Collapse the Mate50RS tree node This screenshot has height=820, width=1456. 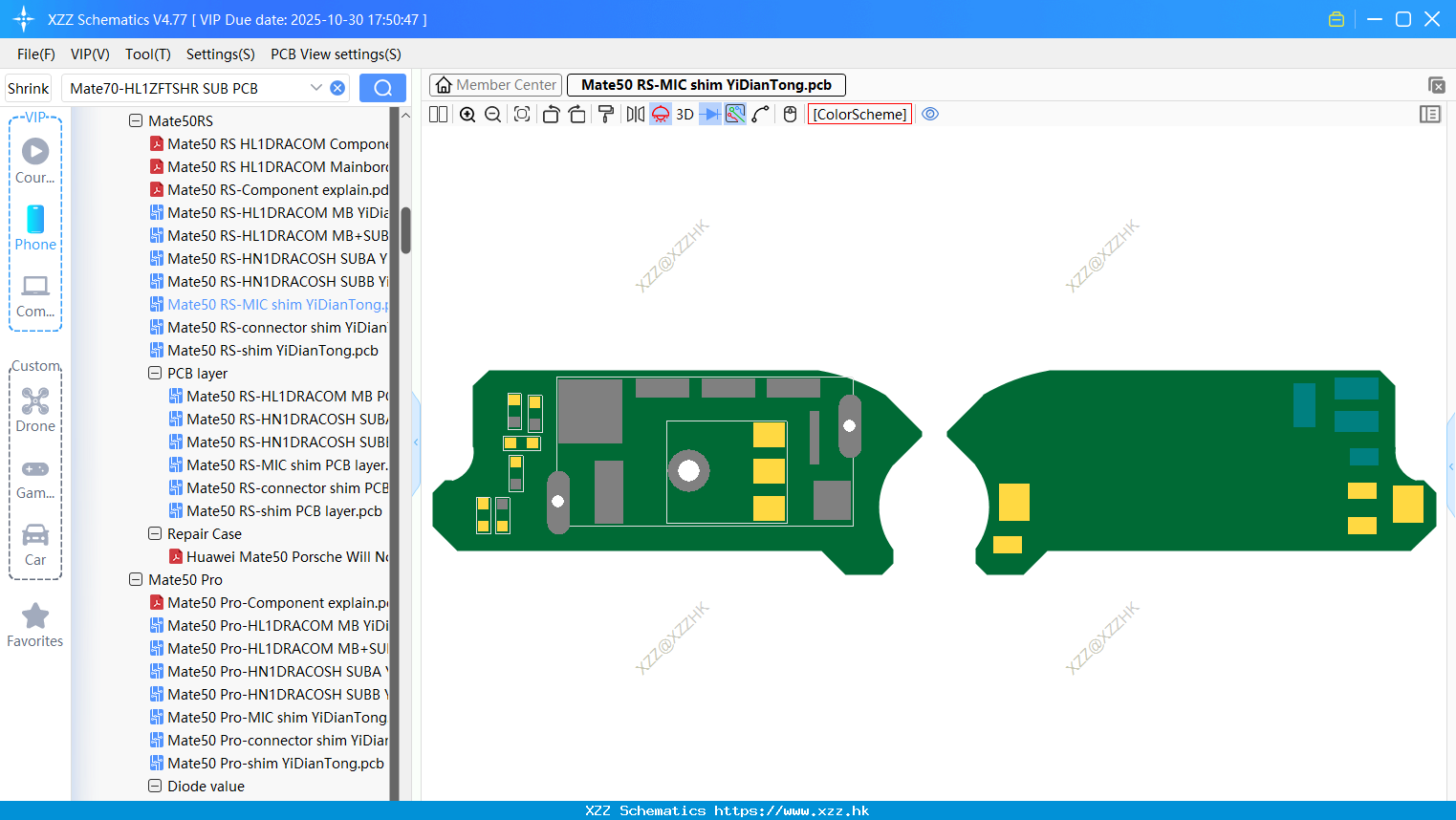click(x=136, y=121)
